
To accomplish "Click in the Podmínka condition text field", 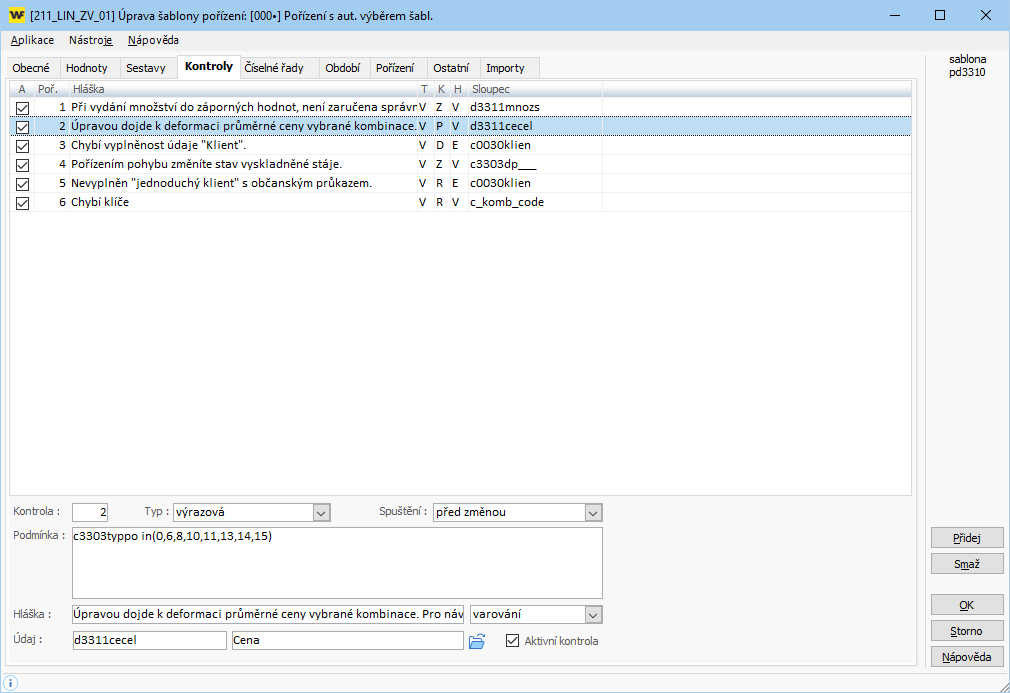I will coord(337,562).
